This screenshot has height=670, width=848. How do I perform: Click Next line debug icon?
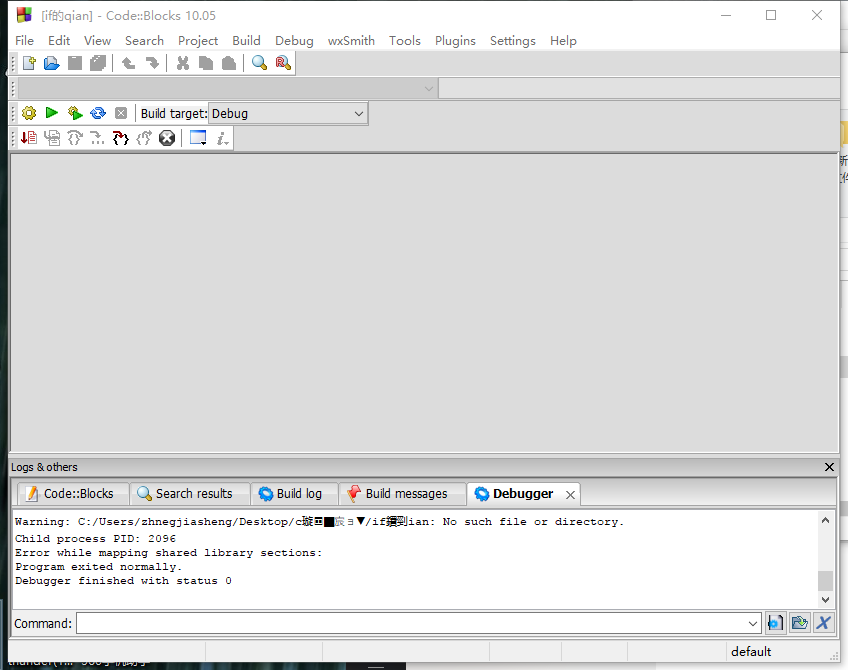pyautogui.click(x=75, y=138)
